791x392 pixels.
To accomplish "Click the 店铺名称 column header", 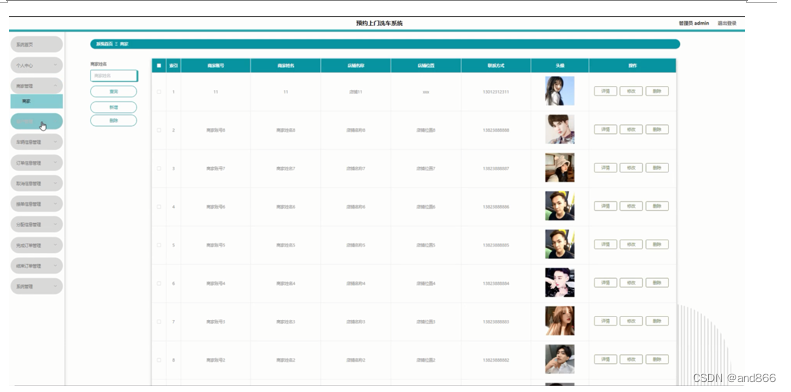I will [356, 66].
